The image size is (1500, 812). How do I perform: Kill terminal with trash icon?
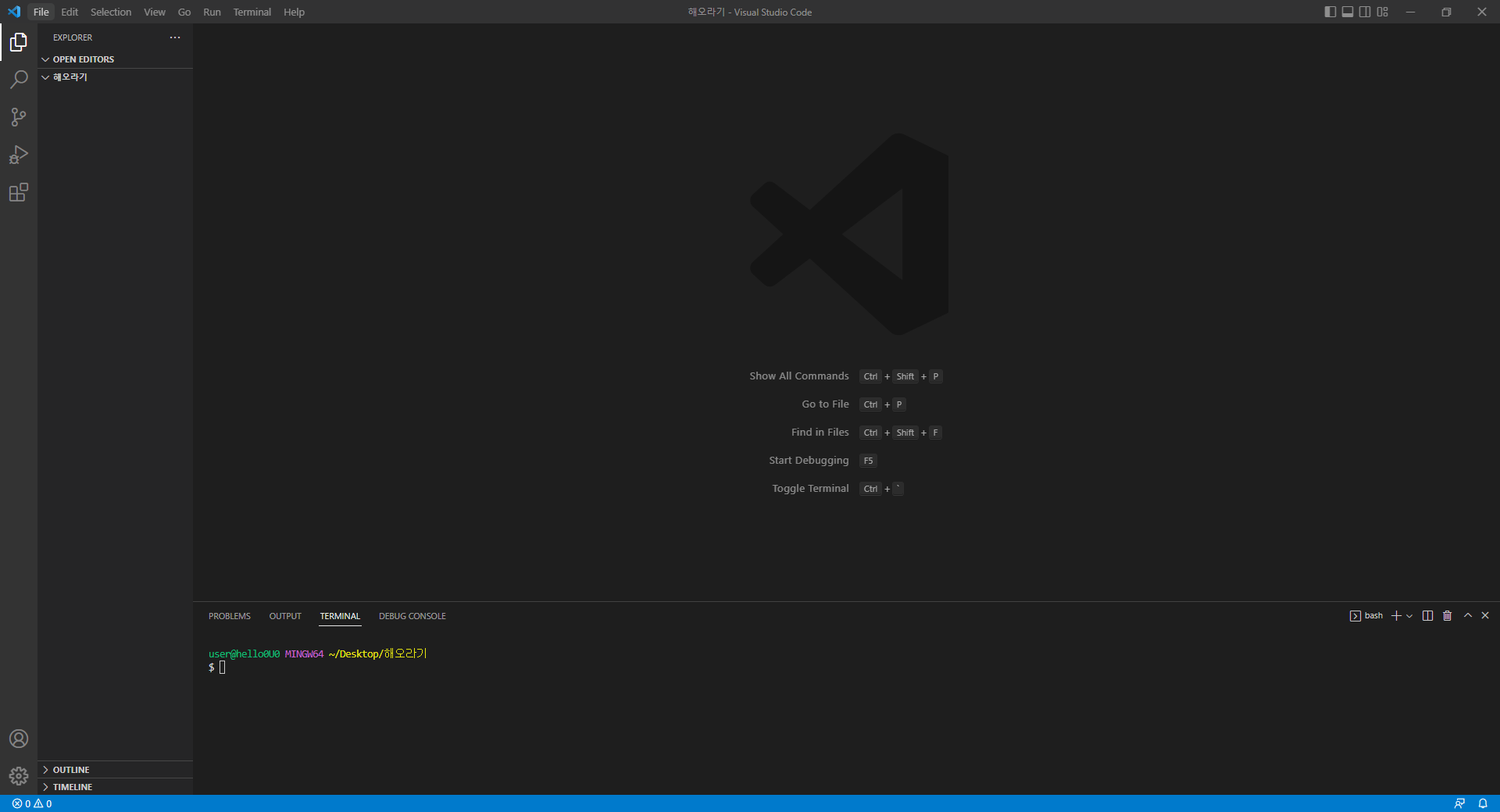pyautogui.click(x=1447, y=616)
